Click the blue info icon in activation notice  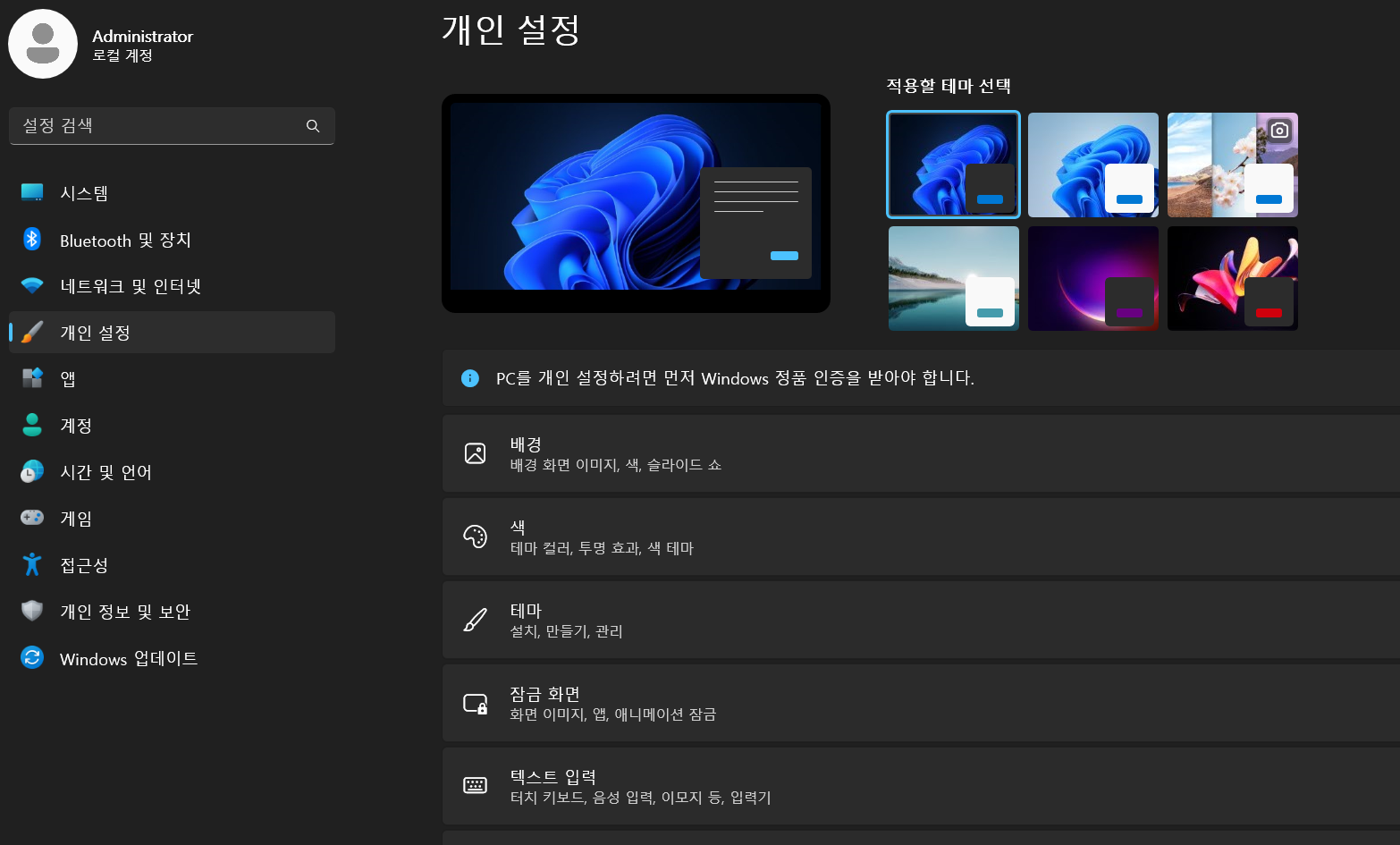pyautogui.click(x=469, y=378)
